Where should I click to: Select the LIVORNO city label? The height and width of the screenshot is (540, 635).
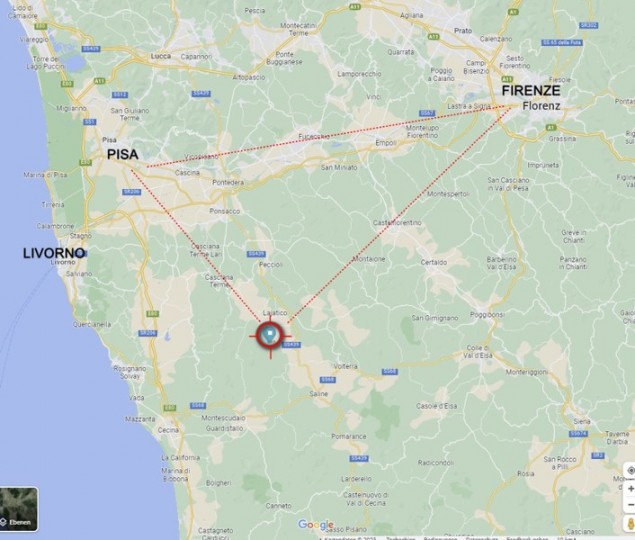(x=54, y=253)
